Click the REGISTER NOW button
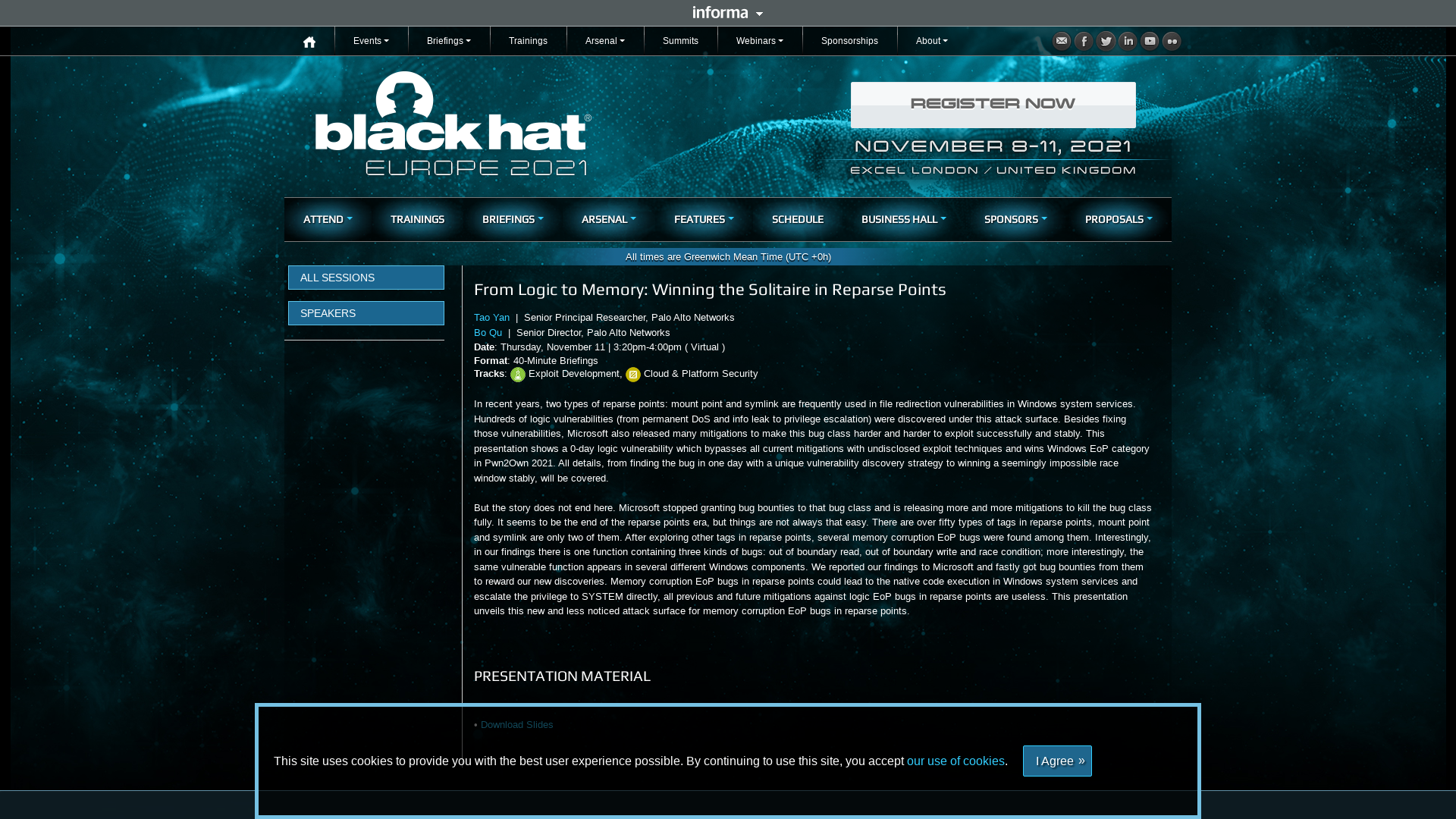Viewport: 1456px width, 819px height. pyautogui.click(x=993, y=105)
